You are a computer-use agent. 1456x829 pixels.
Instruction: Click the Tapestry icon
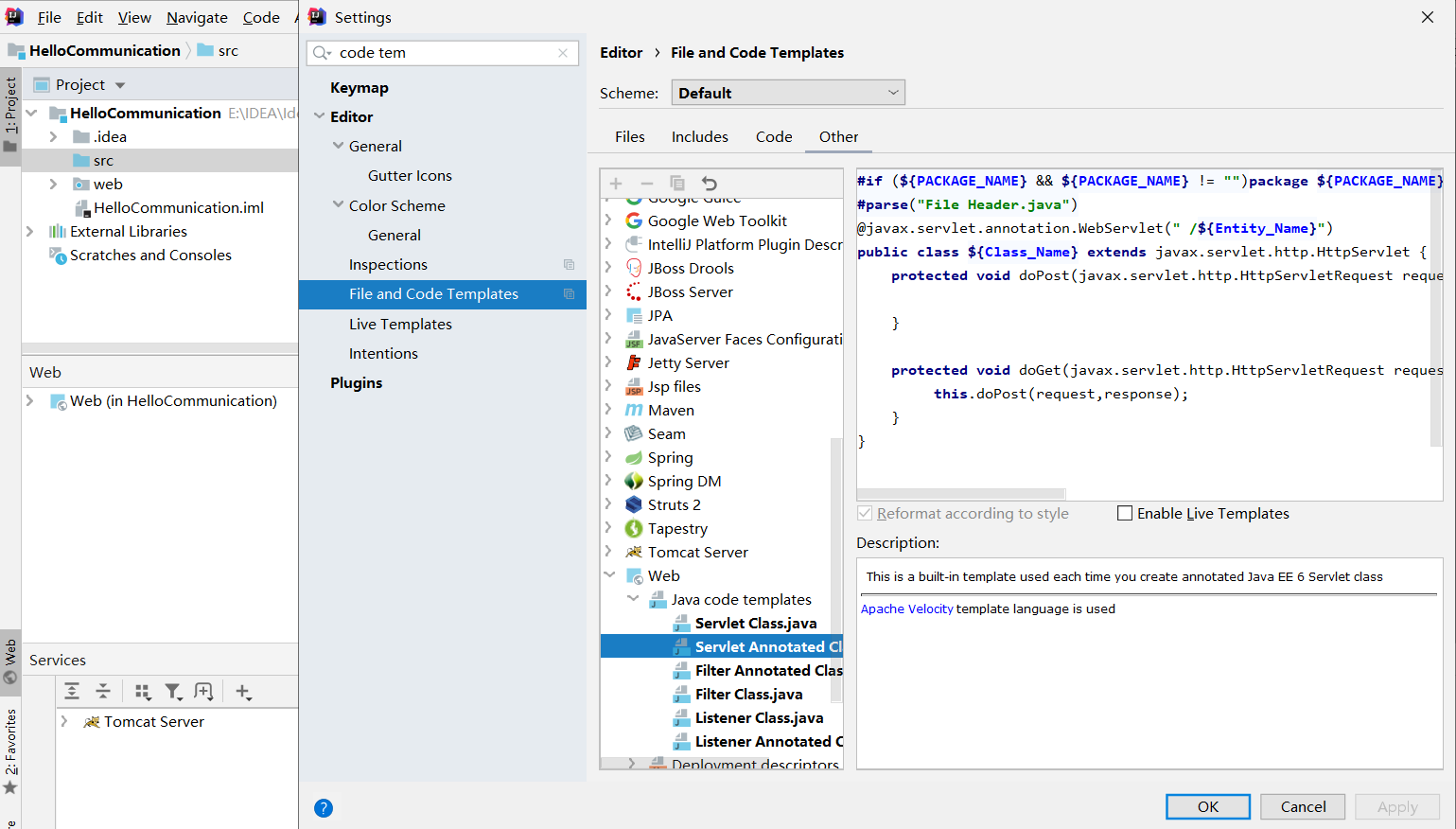point(634,528)
